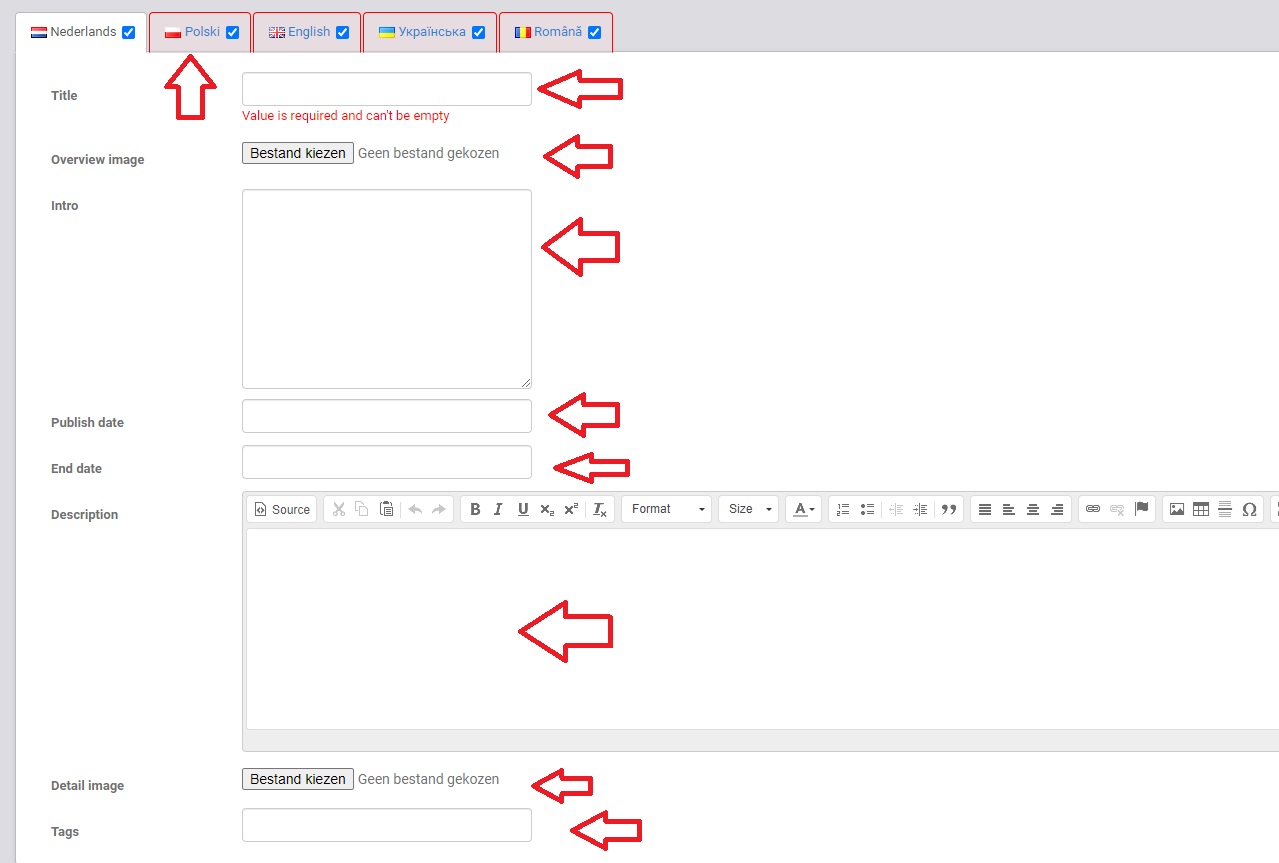Insert a block quote
Screen dimensions: 1279x863
click(949, 509)
